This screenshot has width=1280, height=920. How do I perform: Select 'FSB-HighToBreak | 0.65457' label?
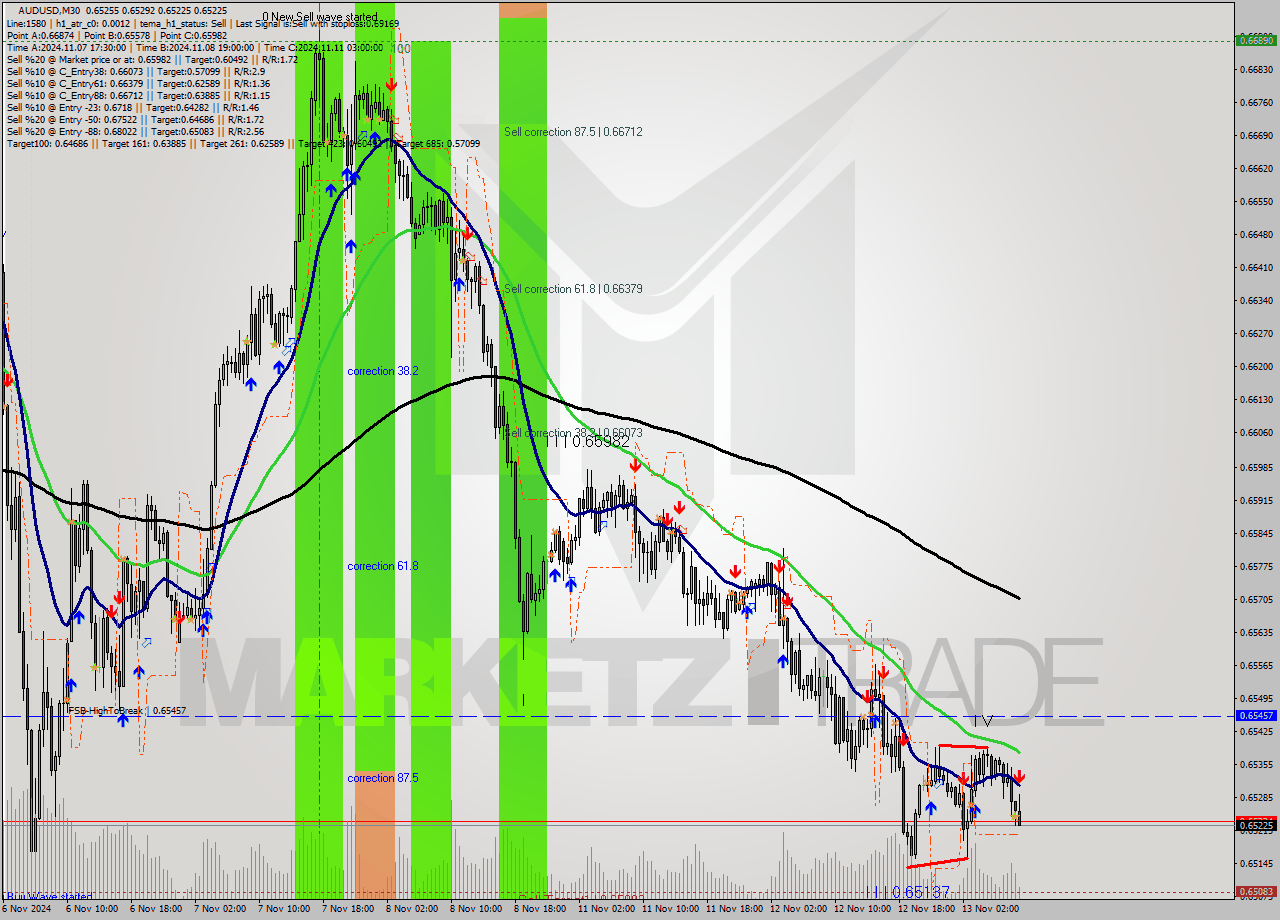126,711
